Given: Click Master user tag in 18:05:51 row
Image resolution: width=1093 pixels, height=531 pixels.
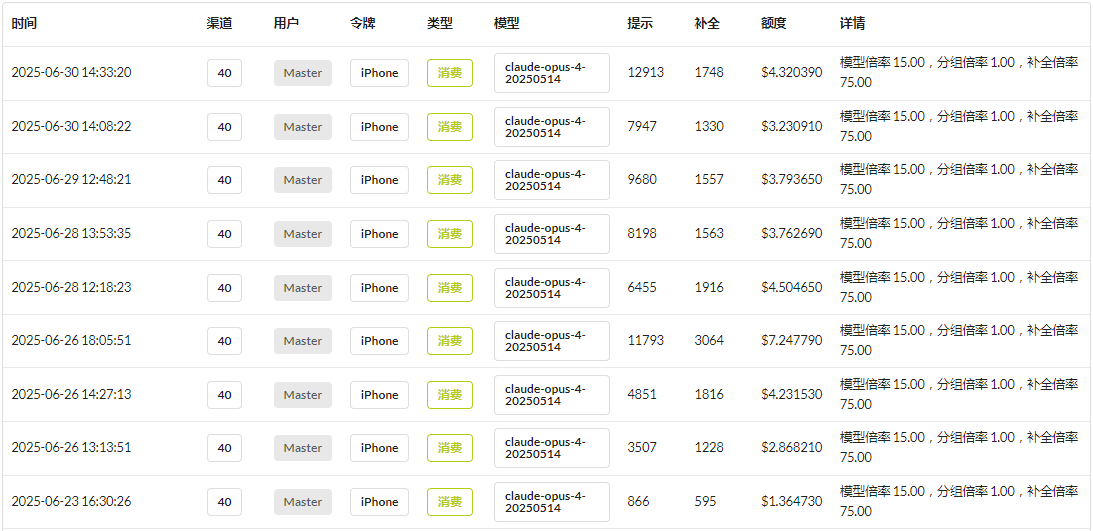Looking at the screenshot, I should point(303,341).
